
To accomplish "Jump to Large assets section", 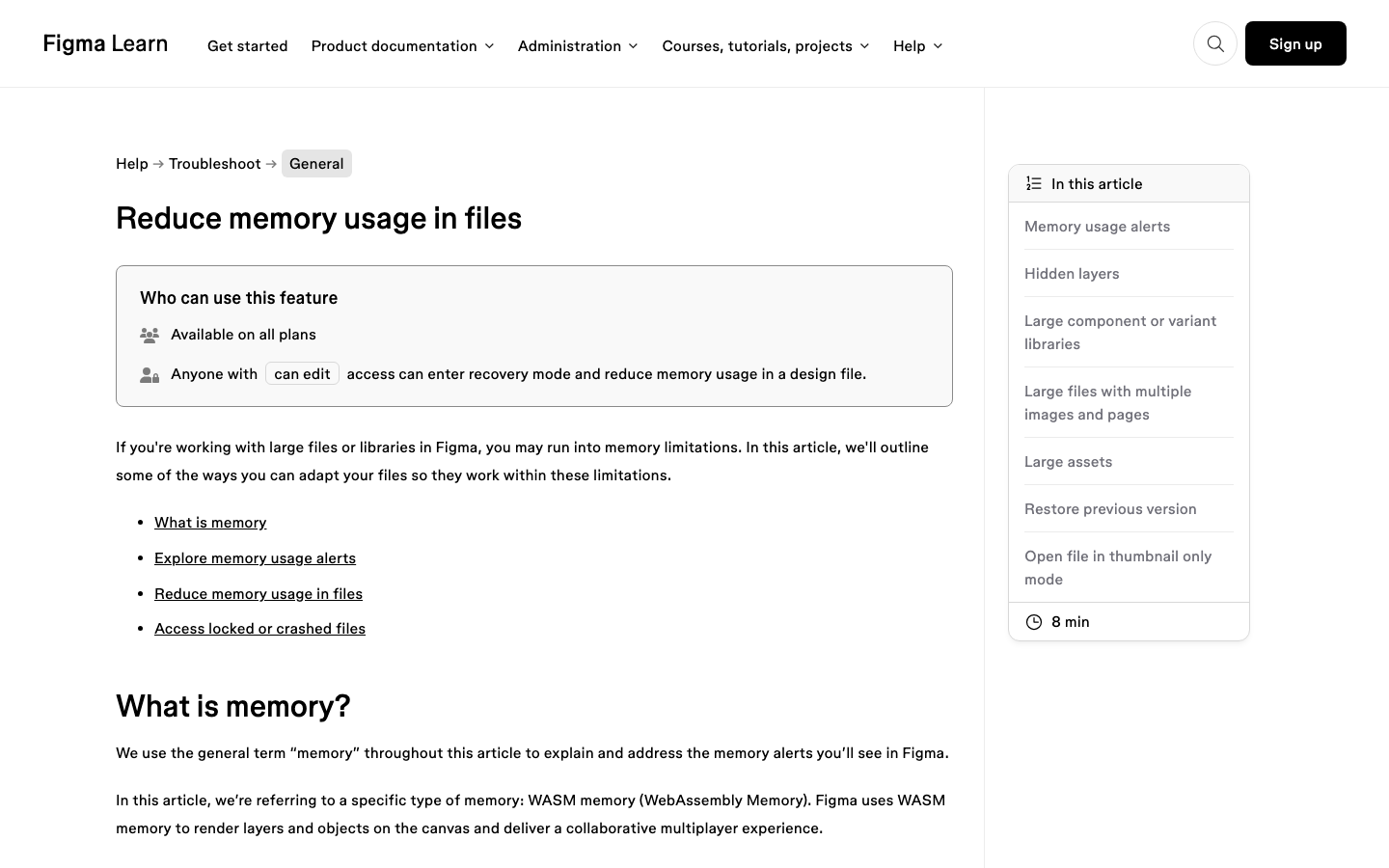I will [1068, 462].
